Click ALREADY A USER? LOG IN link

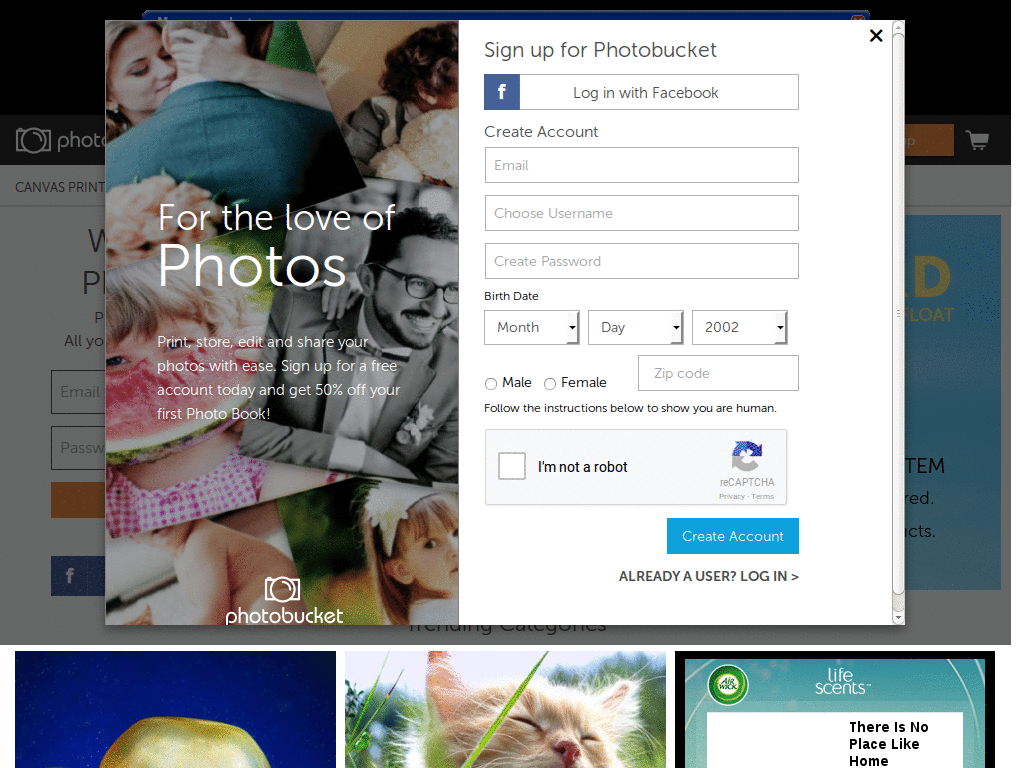[709, 577]
